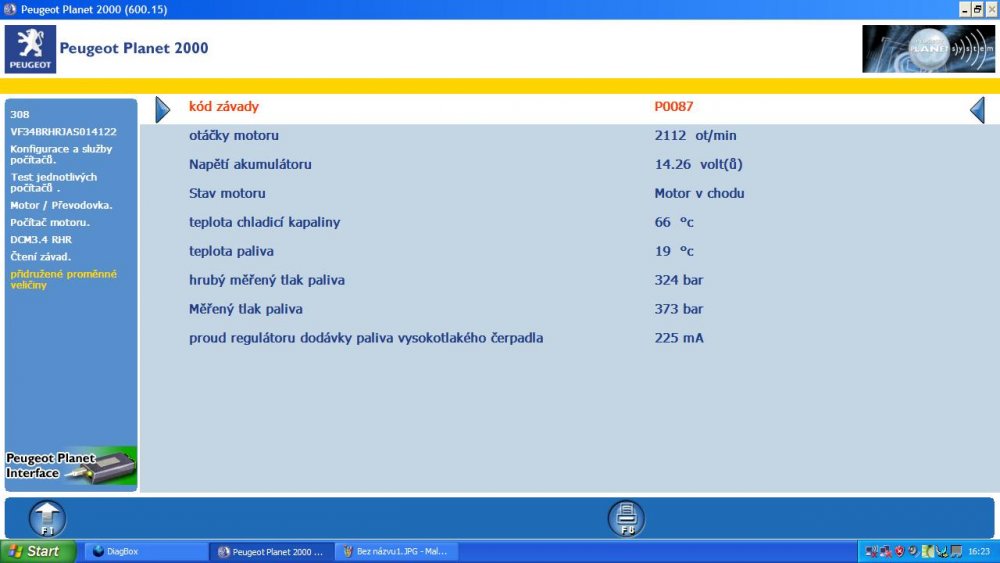This screenshot has height=563, width=1000.
Task: Click the teplota chladicí kapaliny label
Action: click(x=265, y=223)
